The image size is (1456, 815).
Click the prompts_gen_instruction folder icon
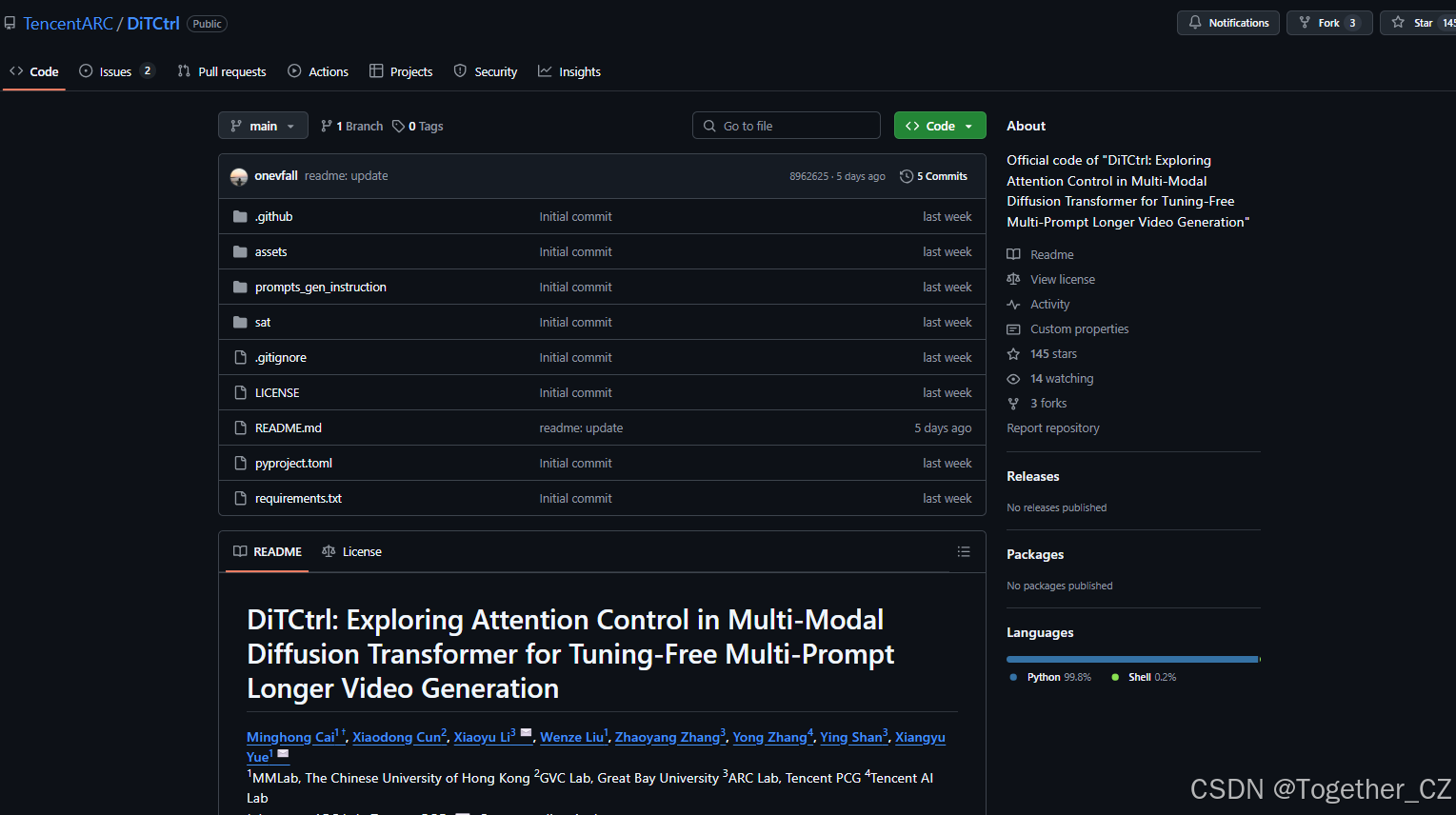coord(240,287)
